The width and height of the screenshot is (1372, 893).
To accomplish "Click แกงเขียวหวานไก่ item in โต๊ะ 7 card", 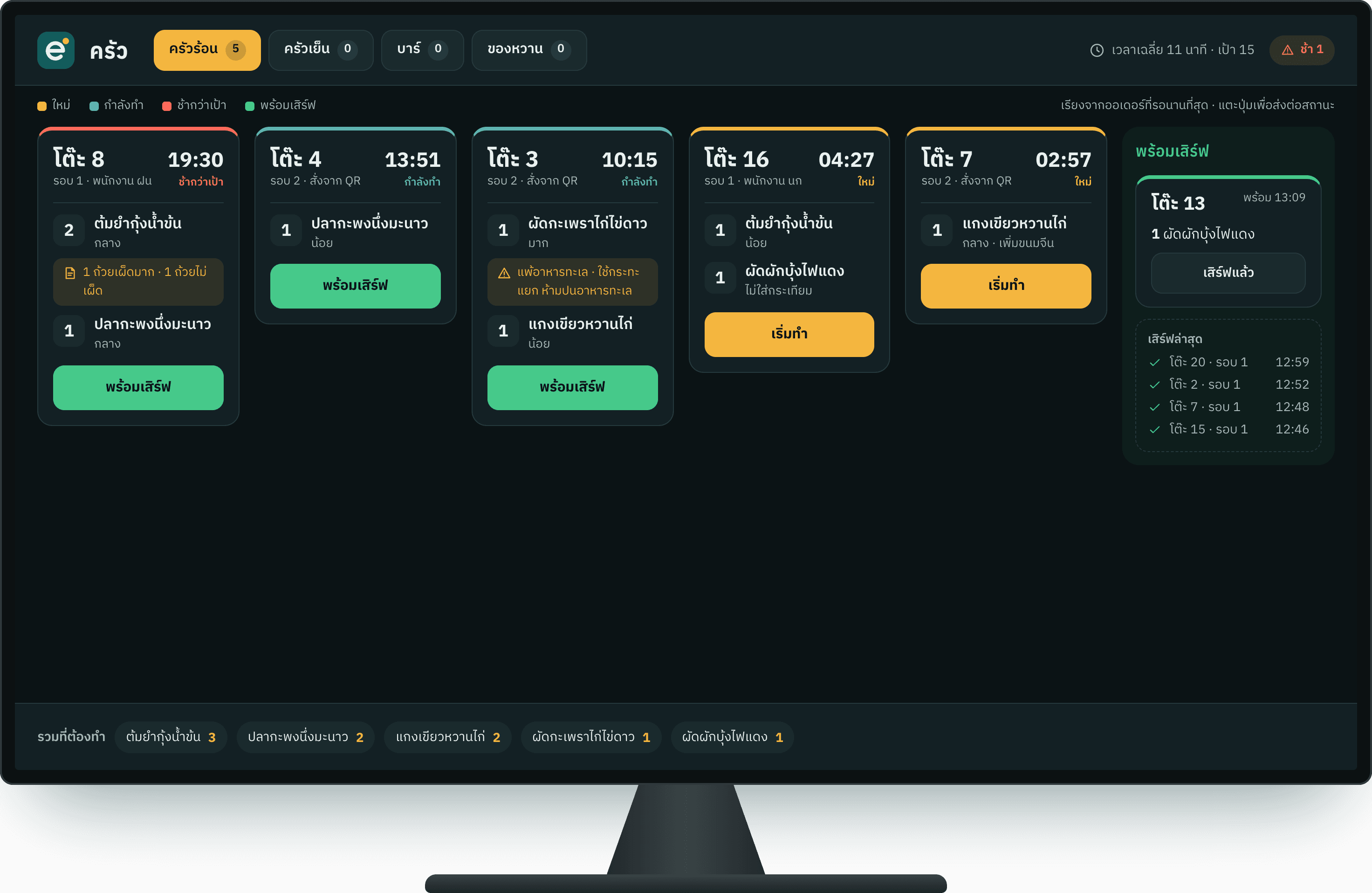I will pyautogui.click(x=1006, y=231).
